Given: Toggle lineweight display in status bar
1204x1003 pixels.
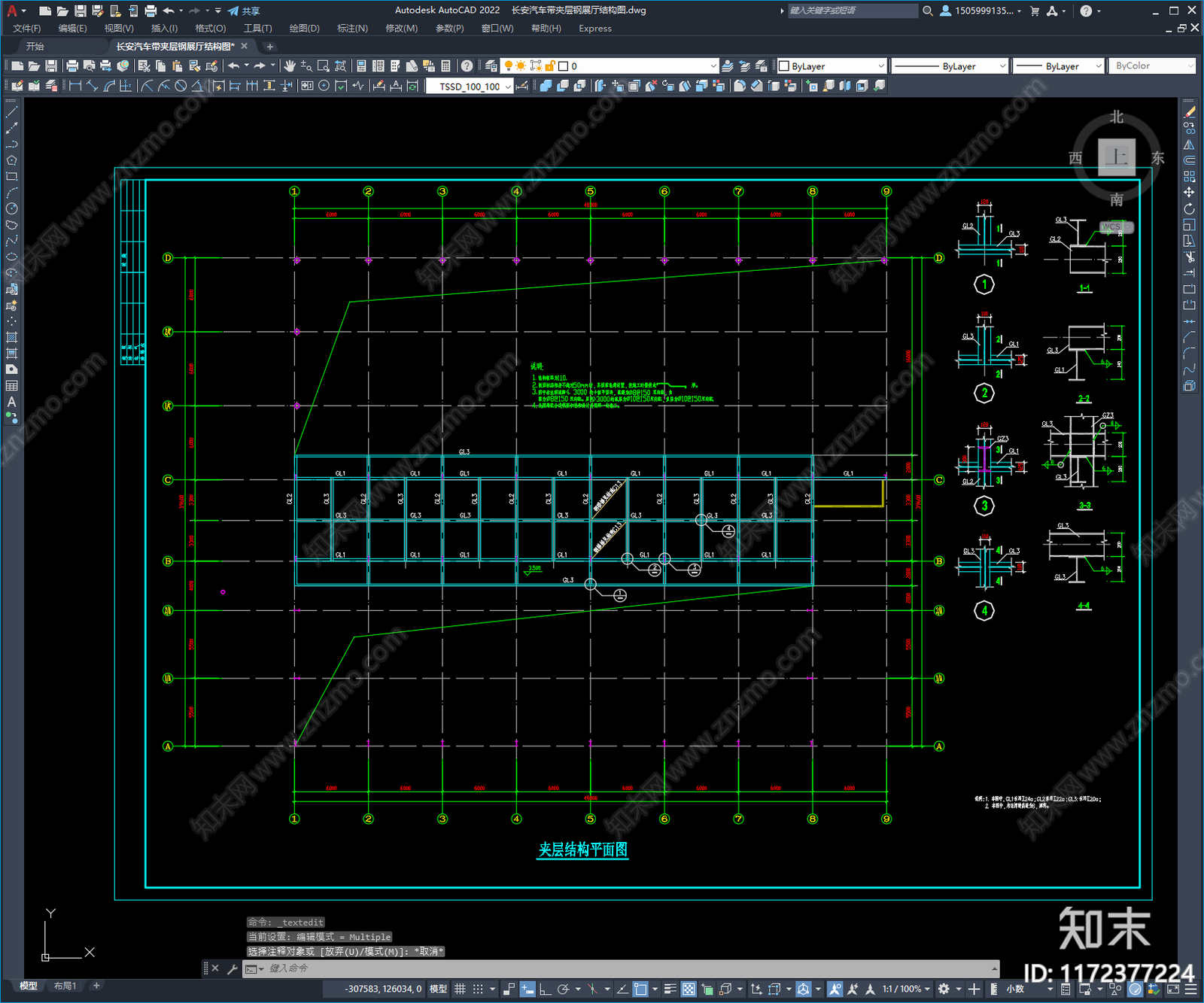Looking at the screenshot, I should 670,989.
